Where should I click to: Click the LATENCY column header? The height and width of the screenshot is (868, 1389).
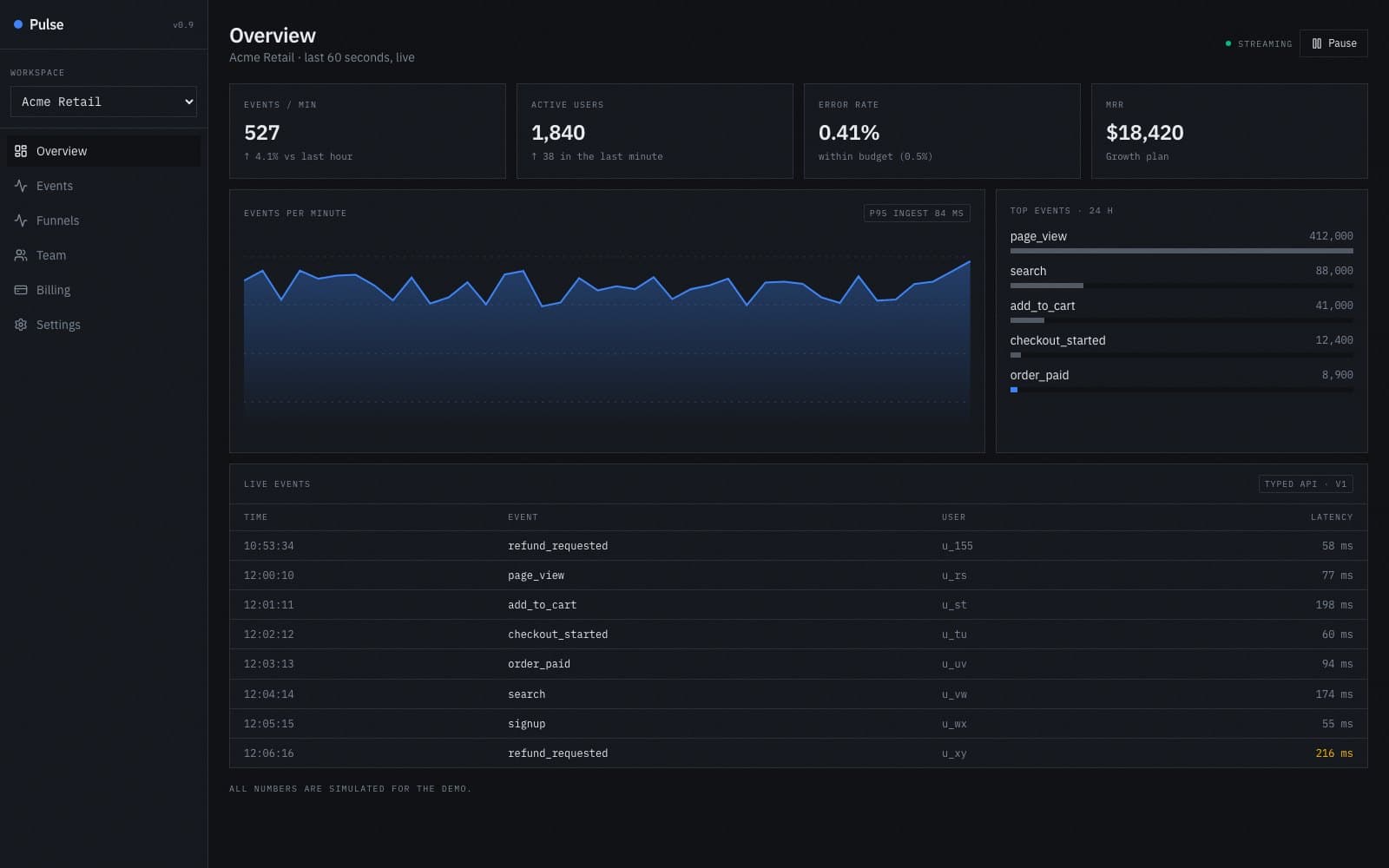pyautogui.click(x=1332, y=517)
